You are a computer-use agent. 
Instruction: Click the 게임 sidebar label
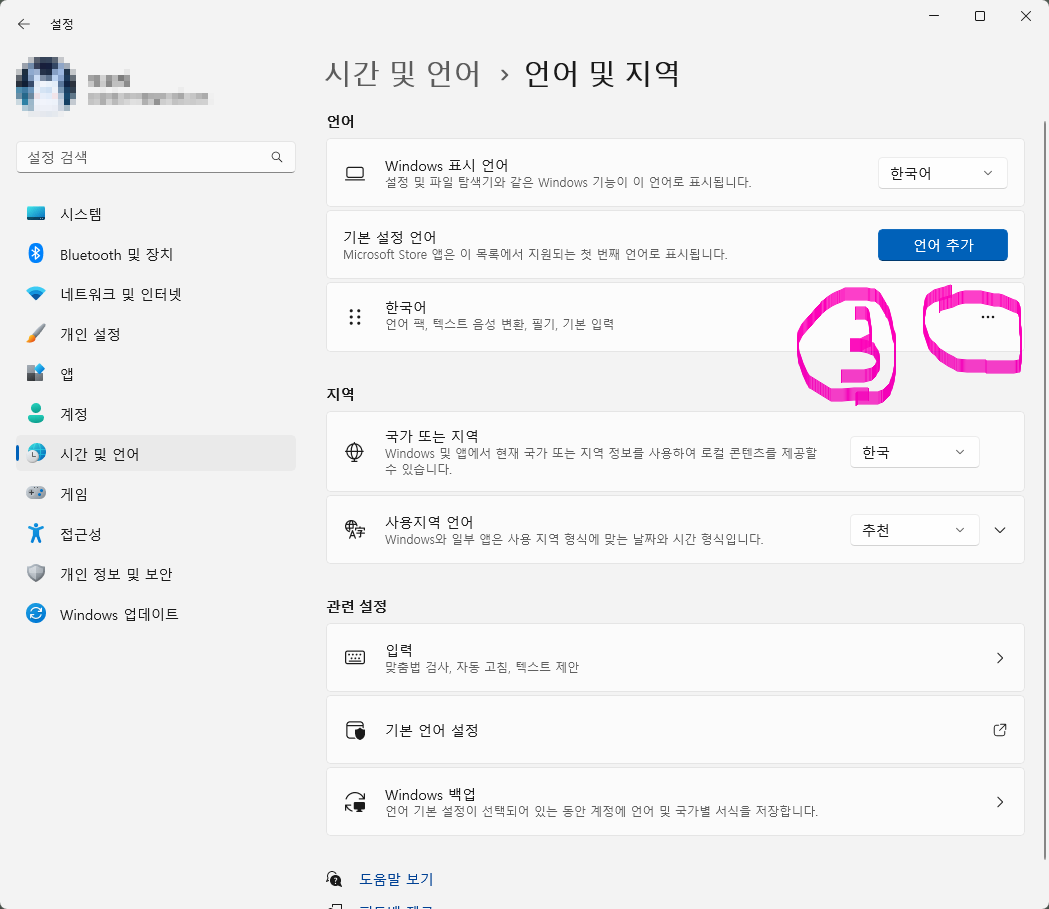(x=74, y=494)
